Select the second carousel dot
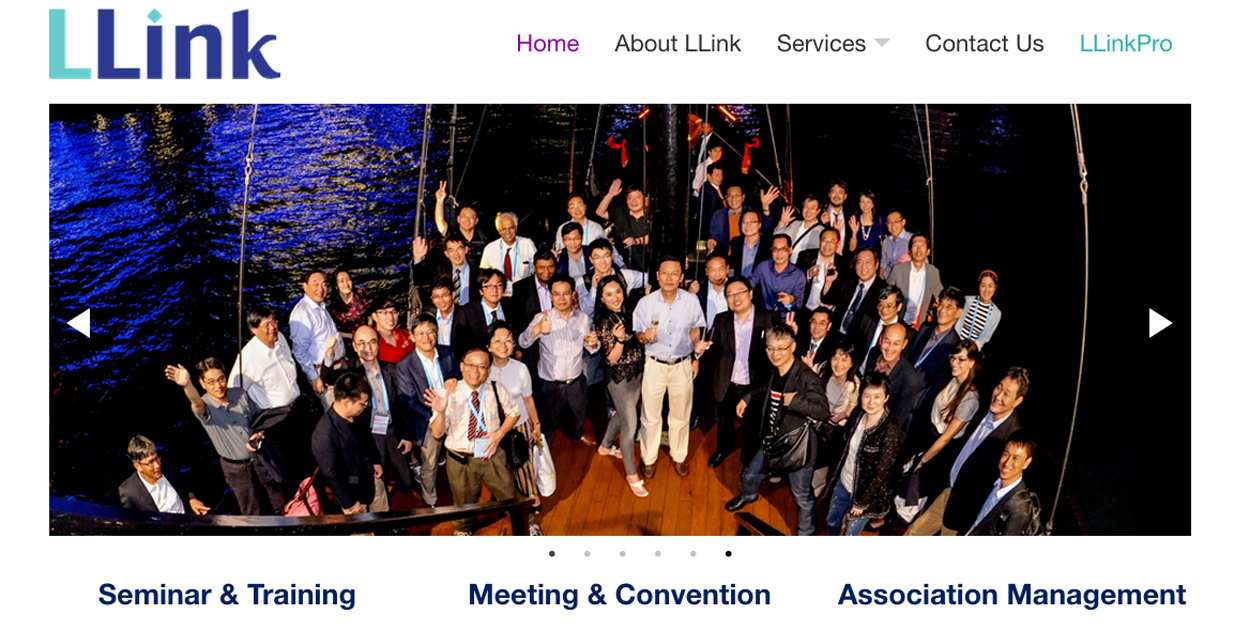1250x630 pixels. click(x=587, y=553)
